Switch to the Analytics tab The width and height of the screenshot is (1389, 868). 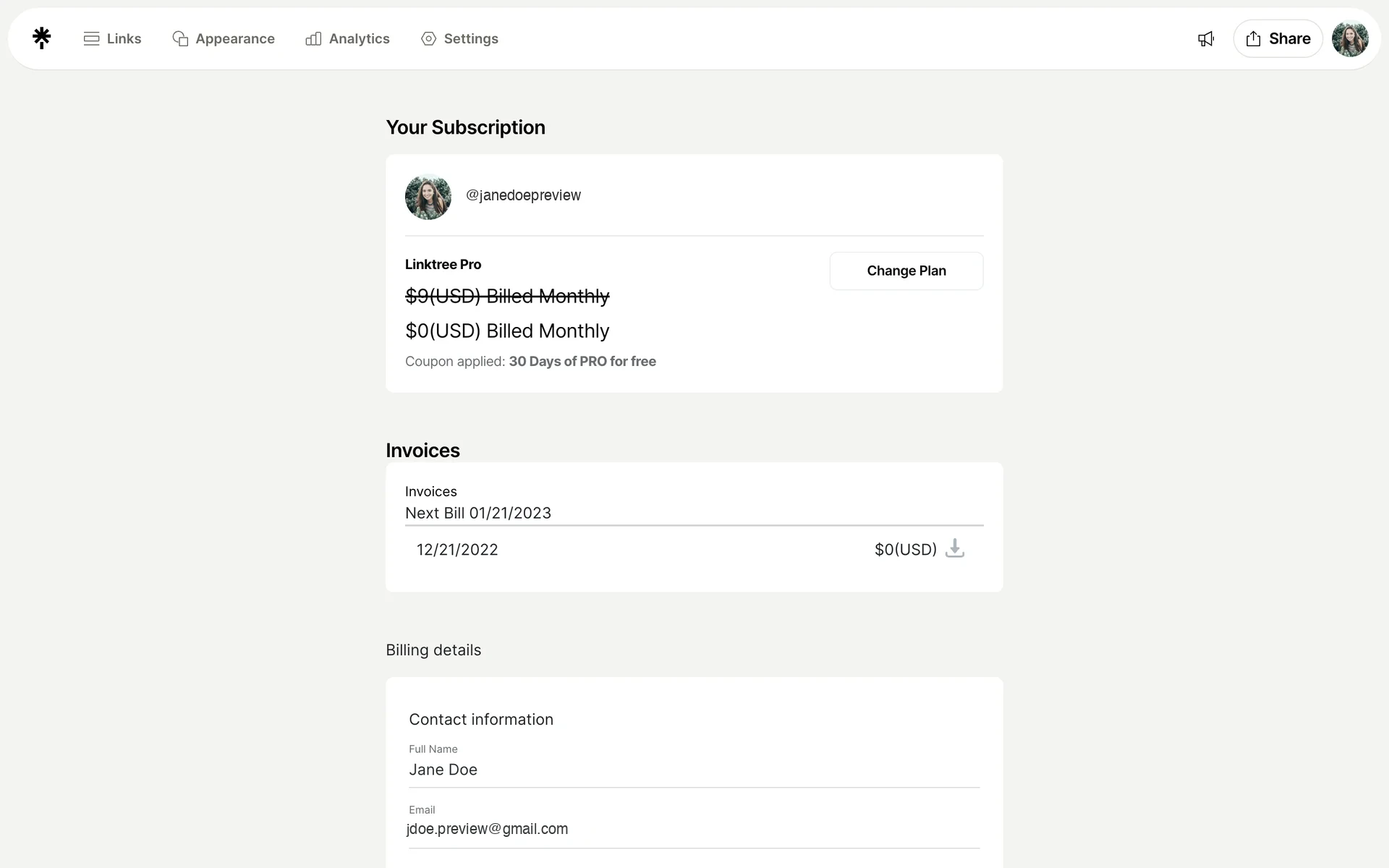[347, 38]
